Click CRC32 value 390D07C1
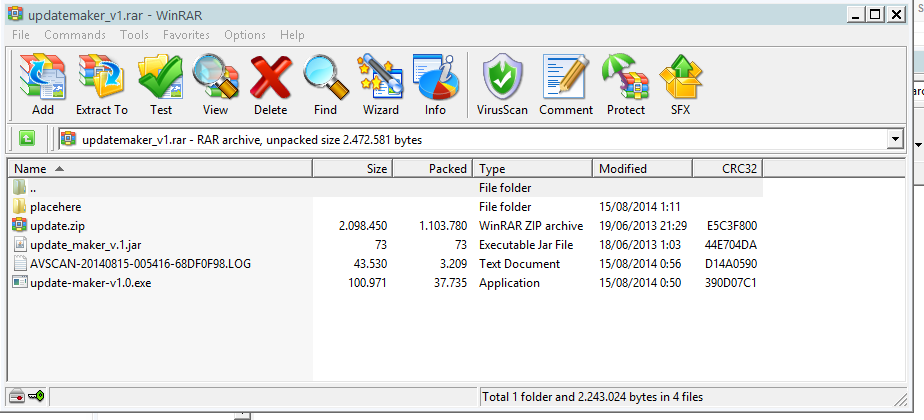This screenshot has height=420, width=924. (731, 283)
